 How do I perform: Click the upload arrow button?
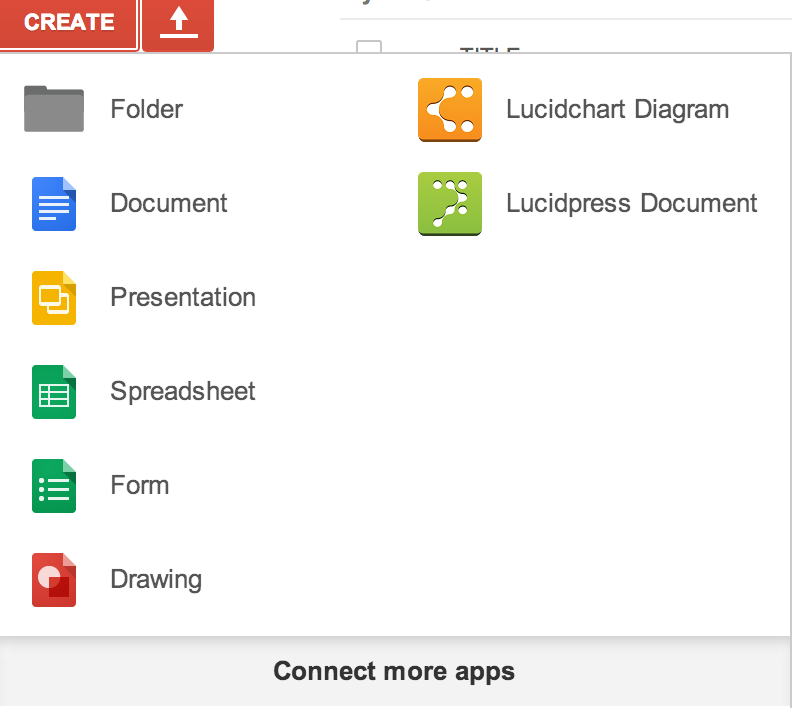click(178, 25)
